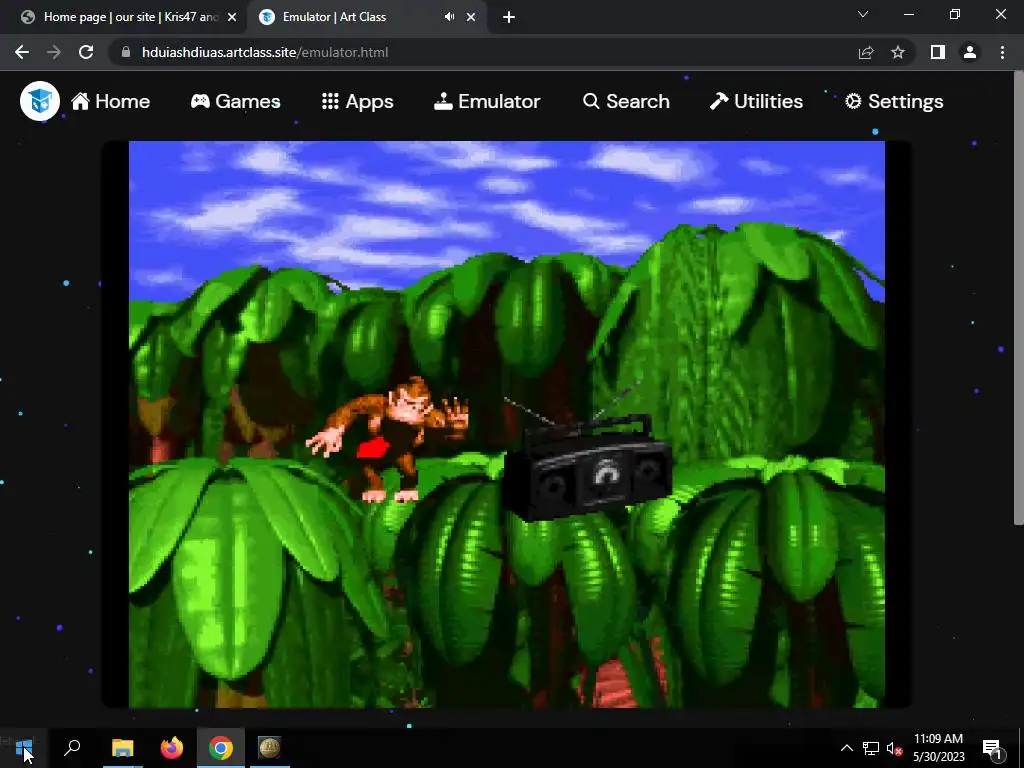View site information via the lock icon
The image size is (1024, 768).
(126, 52)
